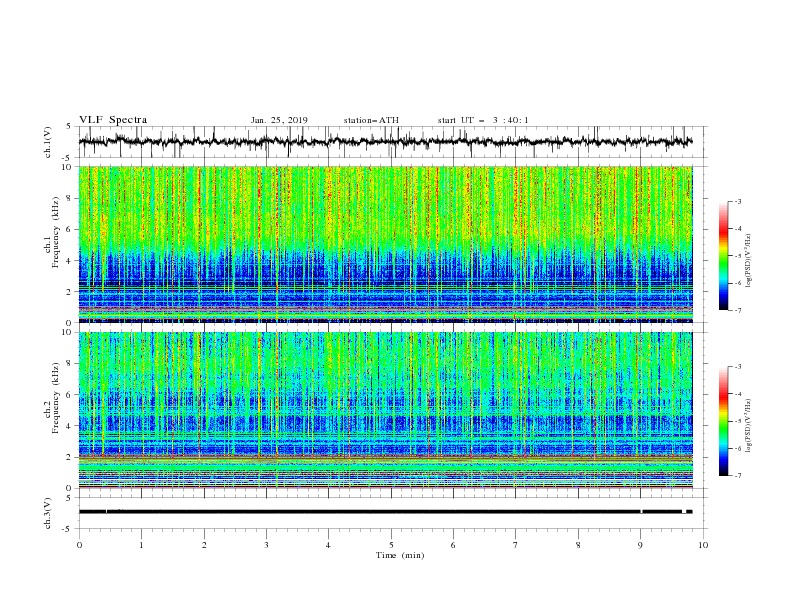Click the ch.2 color scale PSD label
Viewport: 792px width, 612px height.
click(x=749, y=426)
